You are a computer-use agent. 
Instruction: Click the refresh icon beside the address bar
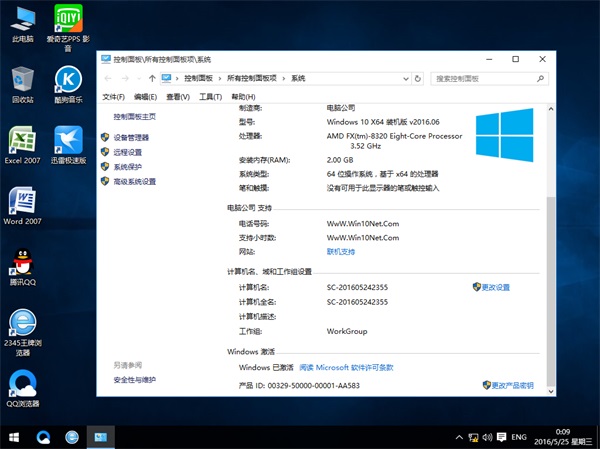pyautogui.click(x=421, y=78)
